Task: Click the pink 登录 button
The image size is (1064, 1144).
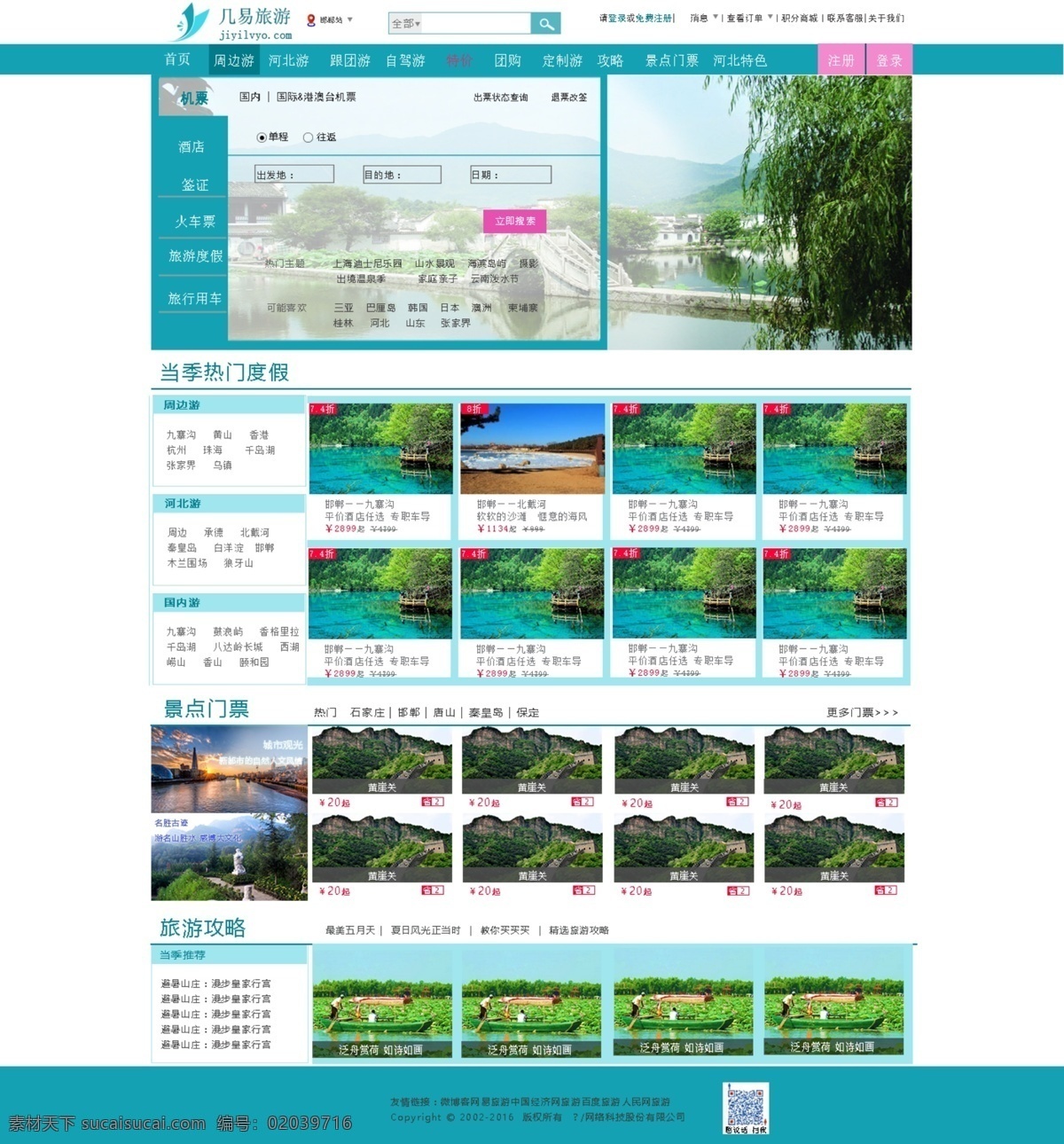Action: tap(889, 60)
